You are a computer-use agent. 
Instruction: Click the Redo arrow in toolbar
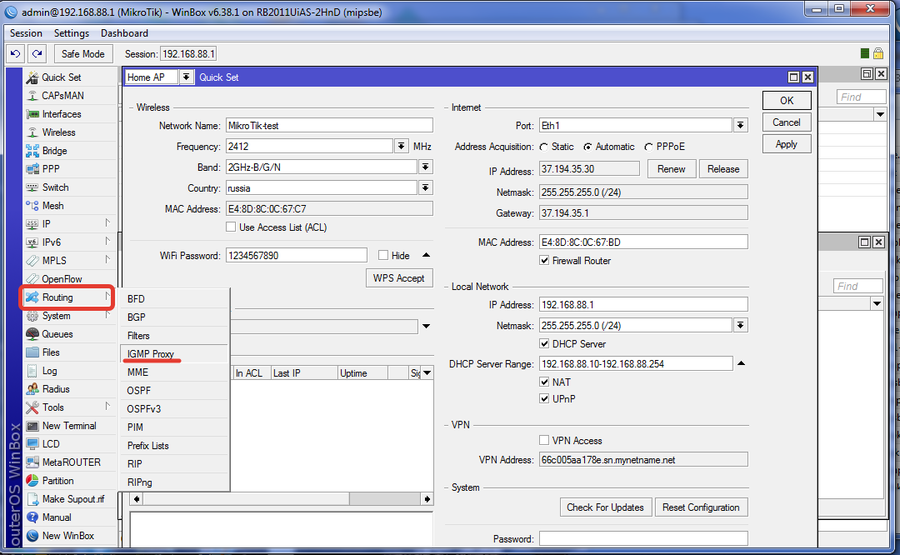(x=37, y=54)
